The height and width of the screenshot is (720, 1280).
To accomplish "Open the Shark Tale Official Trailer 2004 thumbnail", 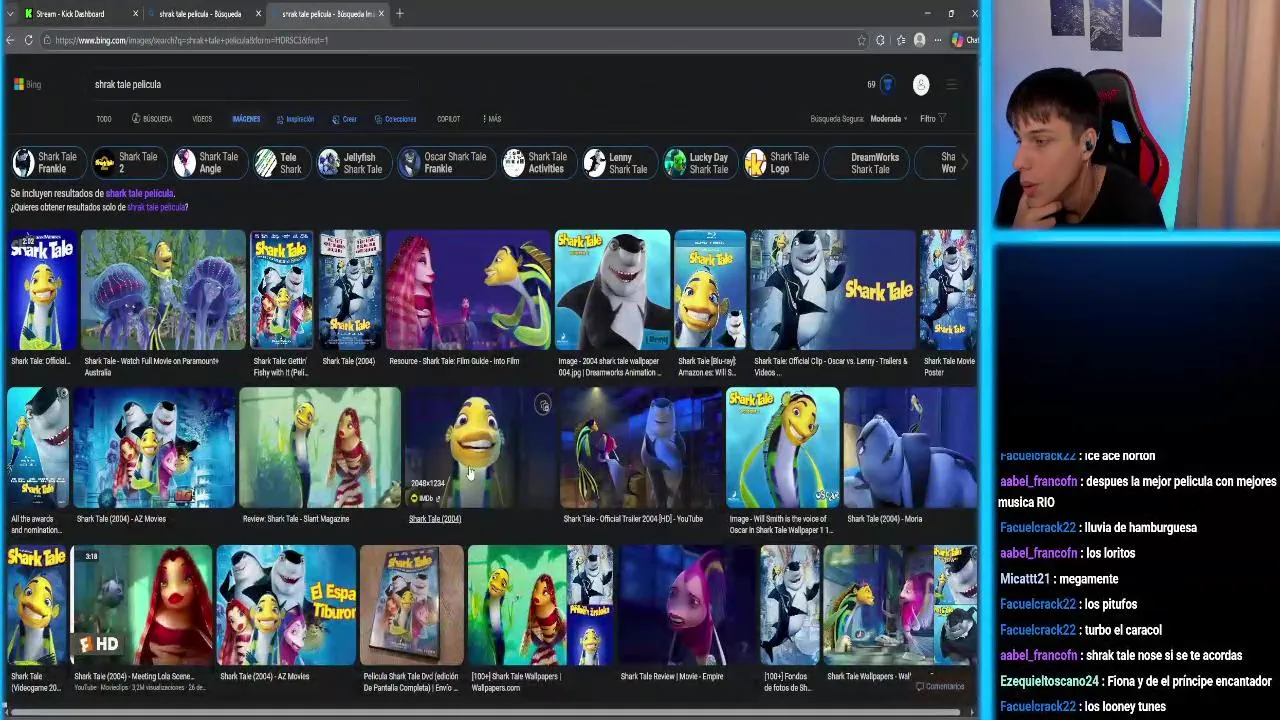I will click(x=641, y=447).
